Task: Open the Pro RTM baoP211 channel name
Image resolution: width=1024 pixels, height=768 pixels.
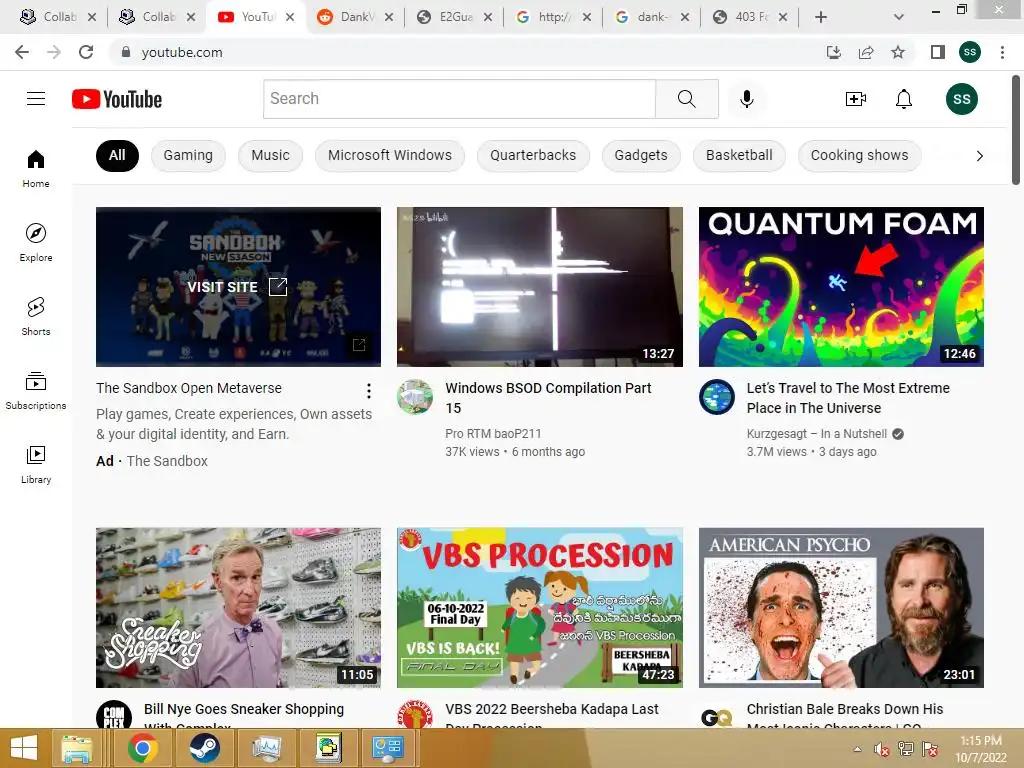Action: click(x=493, y=434)
